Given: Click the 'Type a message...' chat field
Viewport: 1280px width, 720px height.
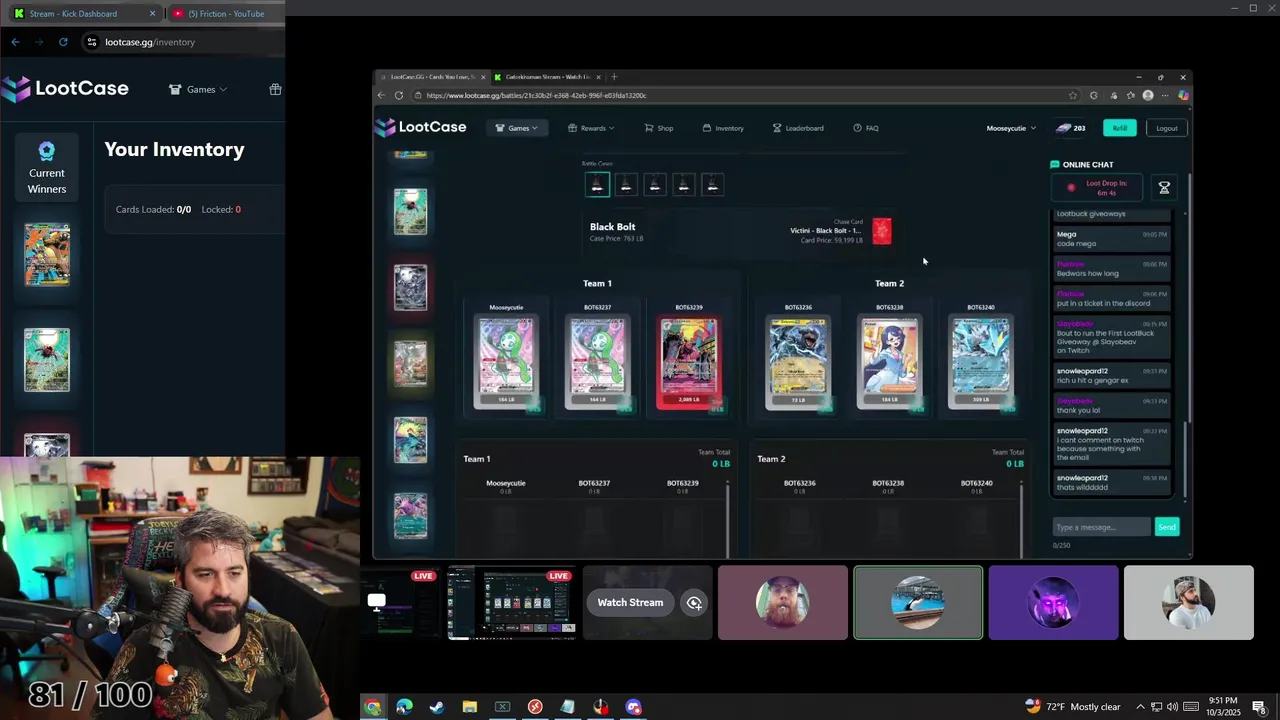Looking at the screenshot, I should [1102, 527].
